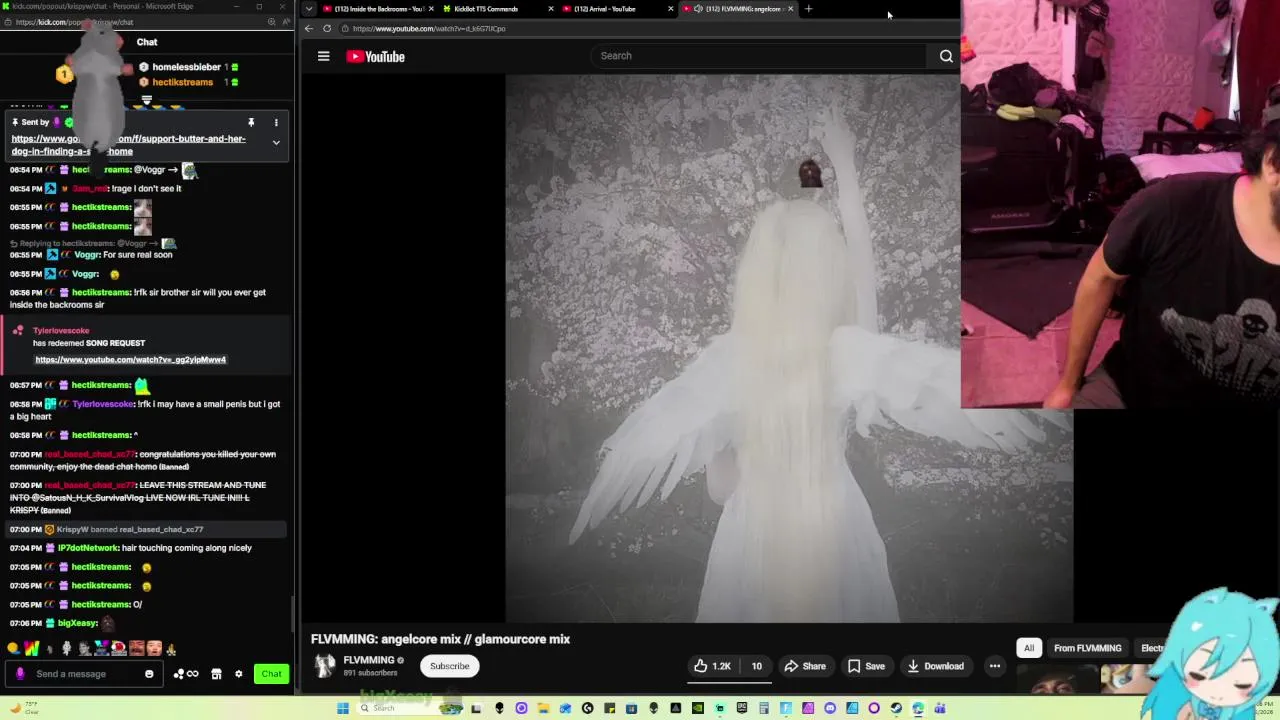This screenshot has height=720, width=1280.
Task: Go back in the browser
Action: point(308,28)
